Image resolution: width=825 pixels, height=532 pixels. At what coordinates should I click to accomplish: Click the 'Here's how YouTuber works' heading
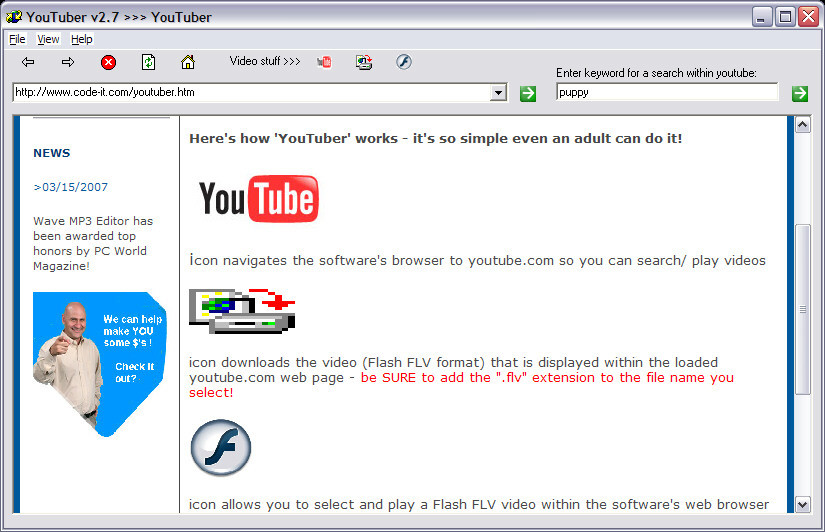[436, 138]
